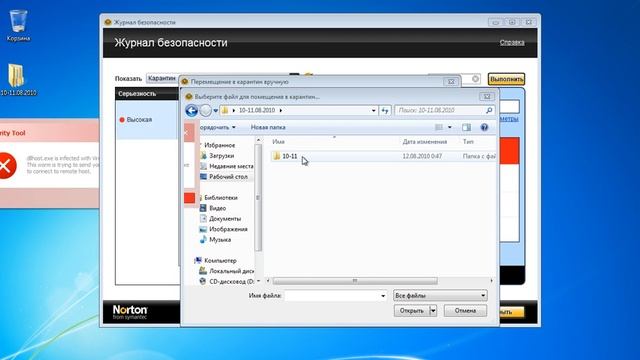Select the 10-11 folder in list
Viewport: 640px width, 360px height.
[x=289, y=156]
